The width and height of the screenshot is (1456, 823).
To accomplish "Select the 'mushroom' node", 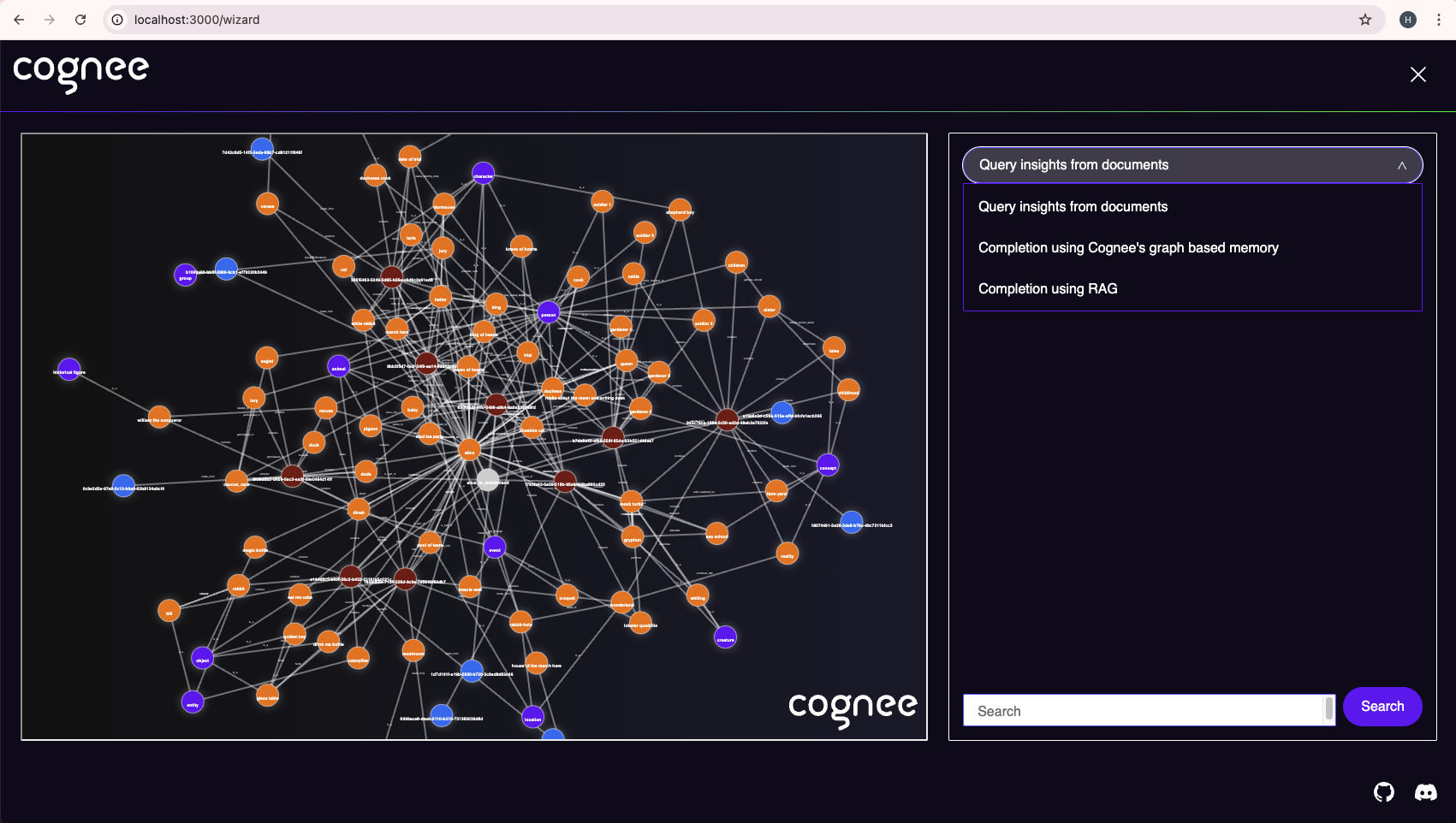I will pyautogui.click(x=413, y=651).
